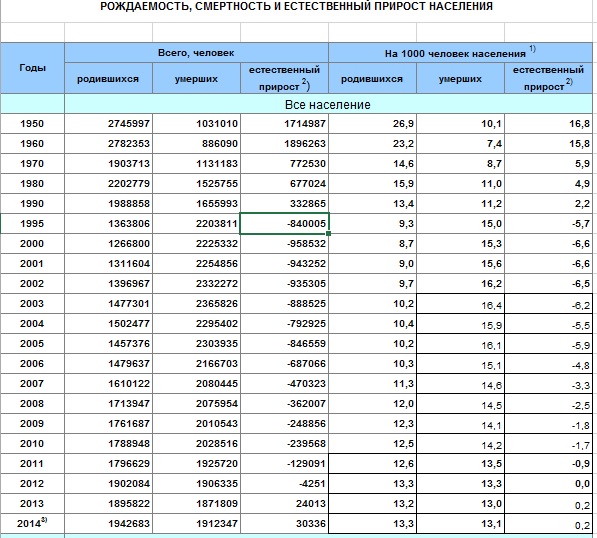597x538 pixels.
Task: Select birth rate cell 26,9
Action: 372,123
